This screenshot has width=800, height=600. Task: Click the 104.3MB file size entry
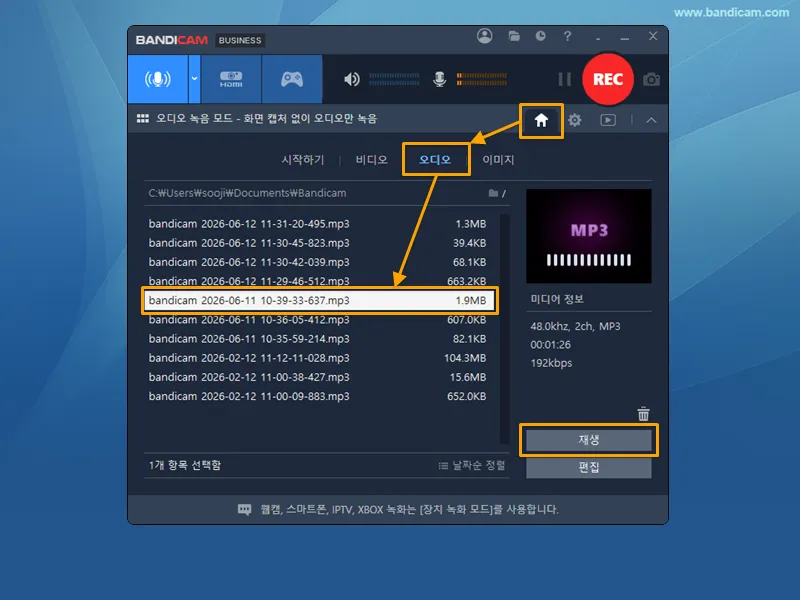(x=465, y=358)
